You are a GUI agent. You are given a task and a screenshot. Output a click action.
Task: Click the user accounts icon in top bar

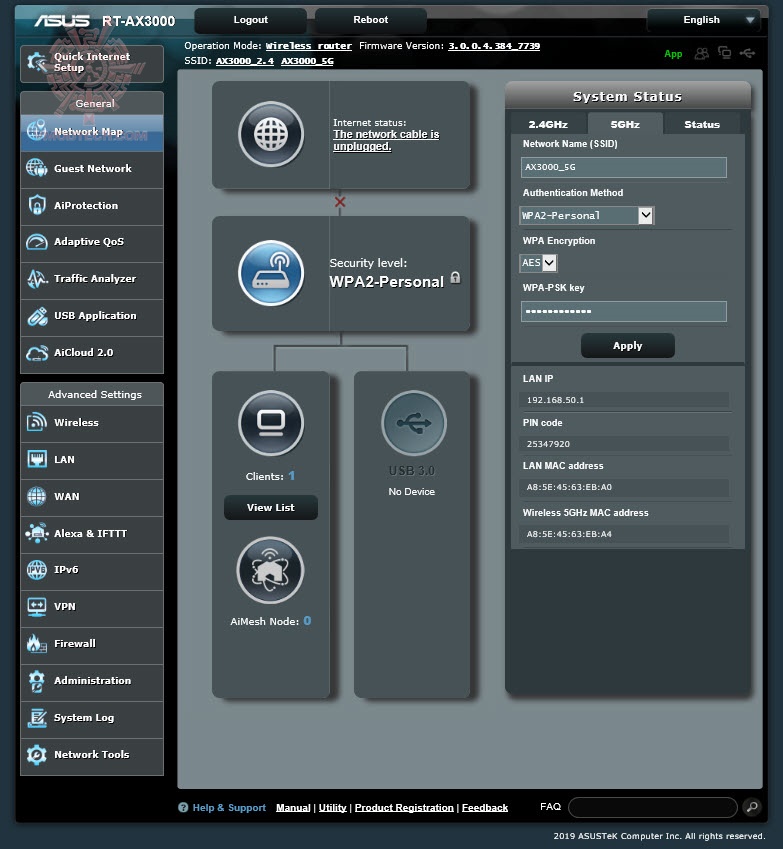pos(701,53)
